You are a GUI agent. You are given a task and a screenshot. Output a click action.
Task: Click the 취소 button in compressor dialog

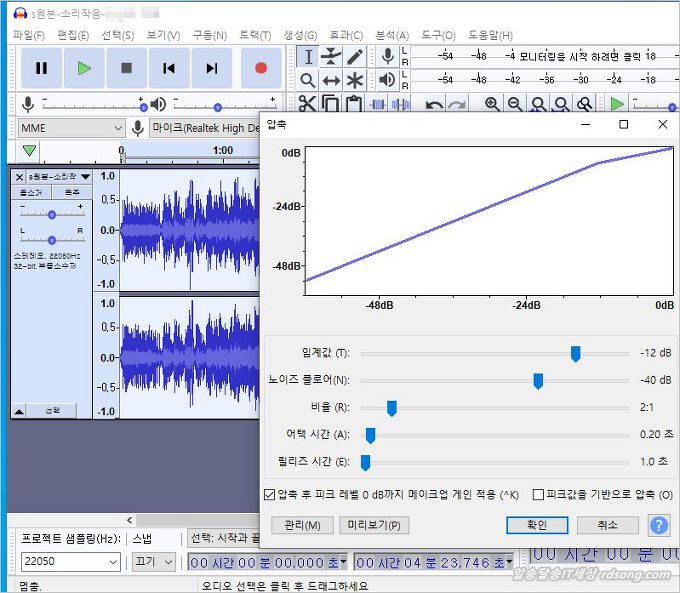(608, 525)
